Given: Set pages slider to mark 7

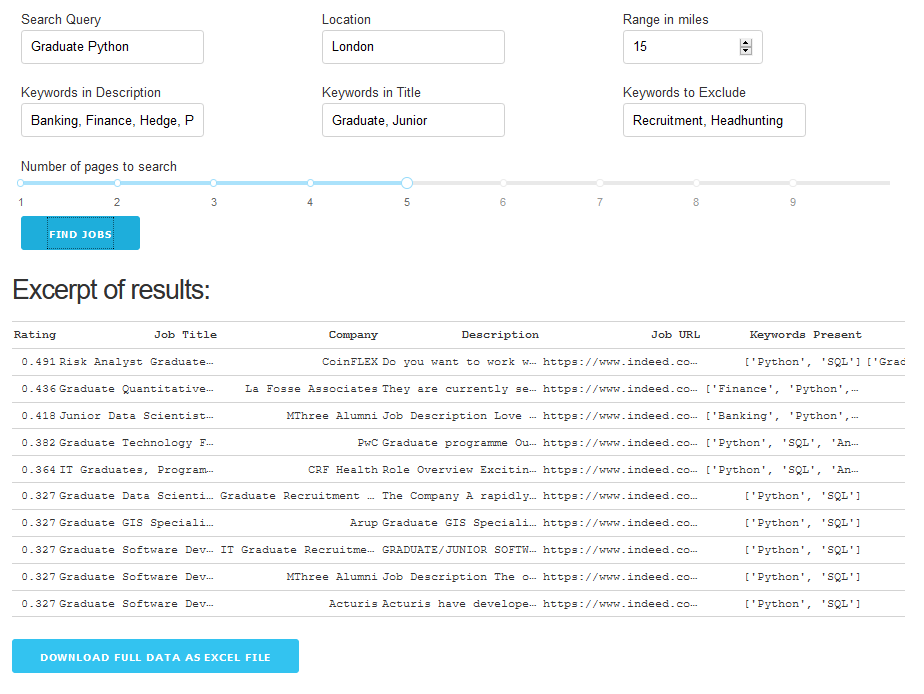Looking at the screenshot, I should (x=599, y=183).
